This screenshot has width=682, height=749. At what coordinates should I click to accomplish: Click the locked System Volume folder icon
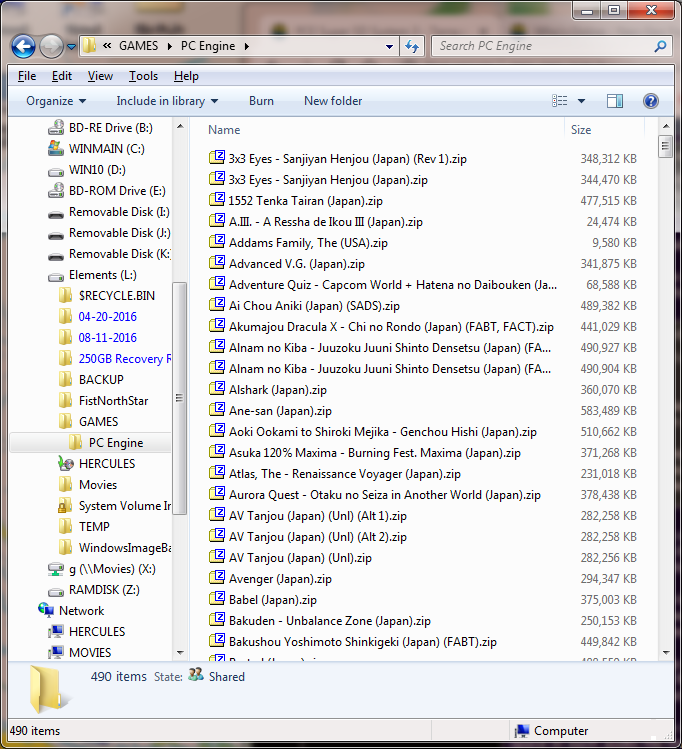click(x=65, y=506)
